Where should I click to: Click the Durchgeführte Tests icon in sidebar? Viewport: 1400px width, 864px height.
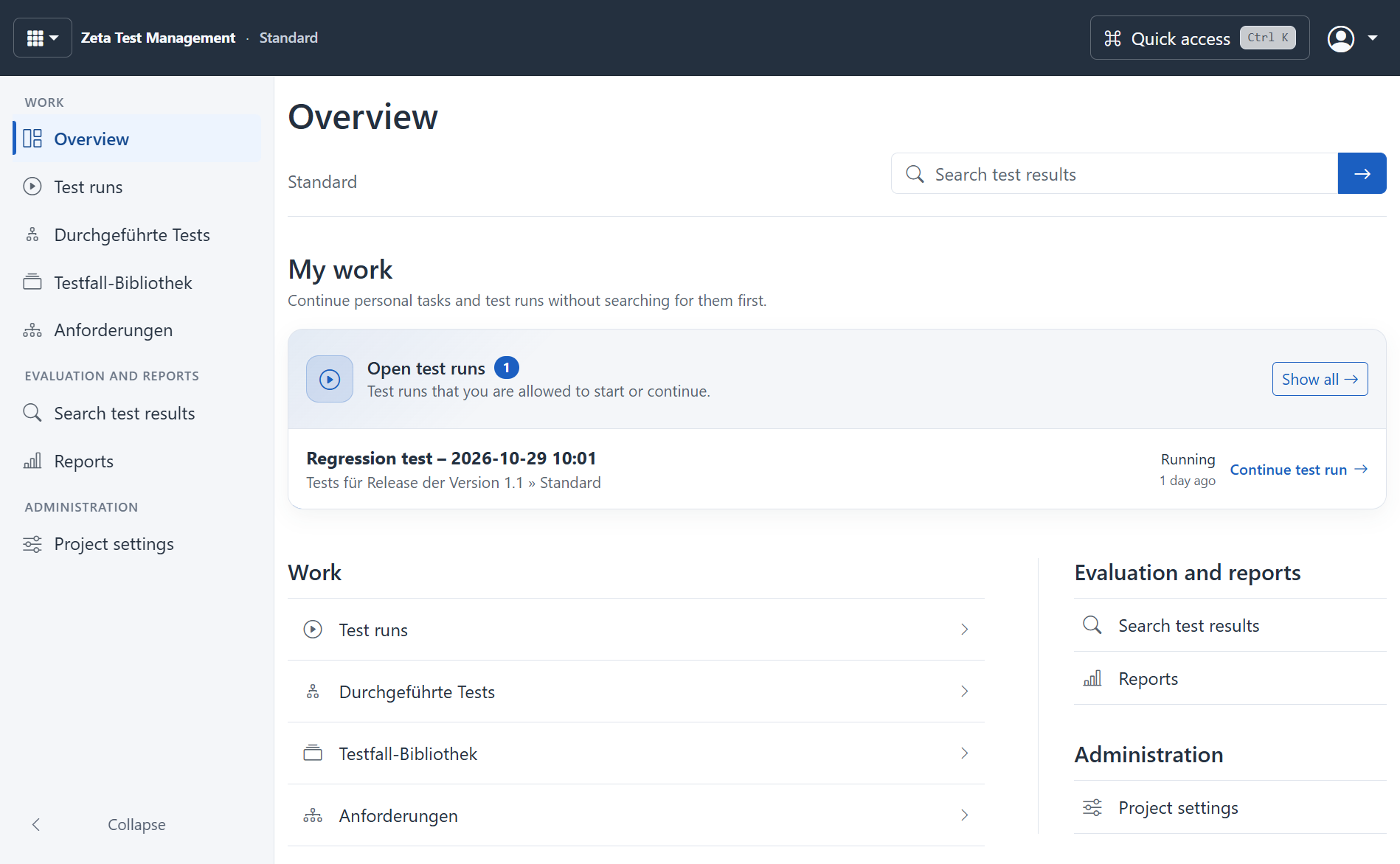pyautogui.click(x=32, y=234)
